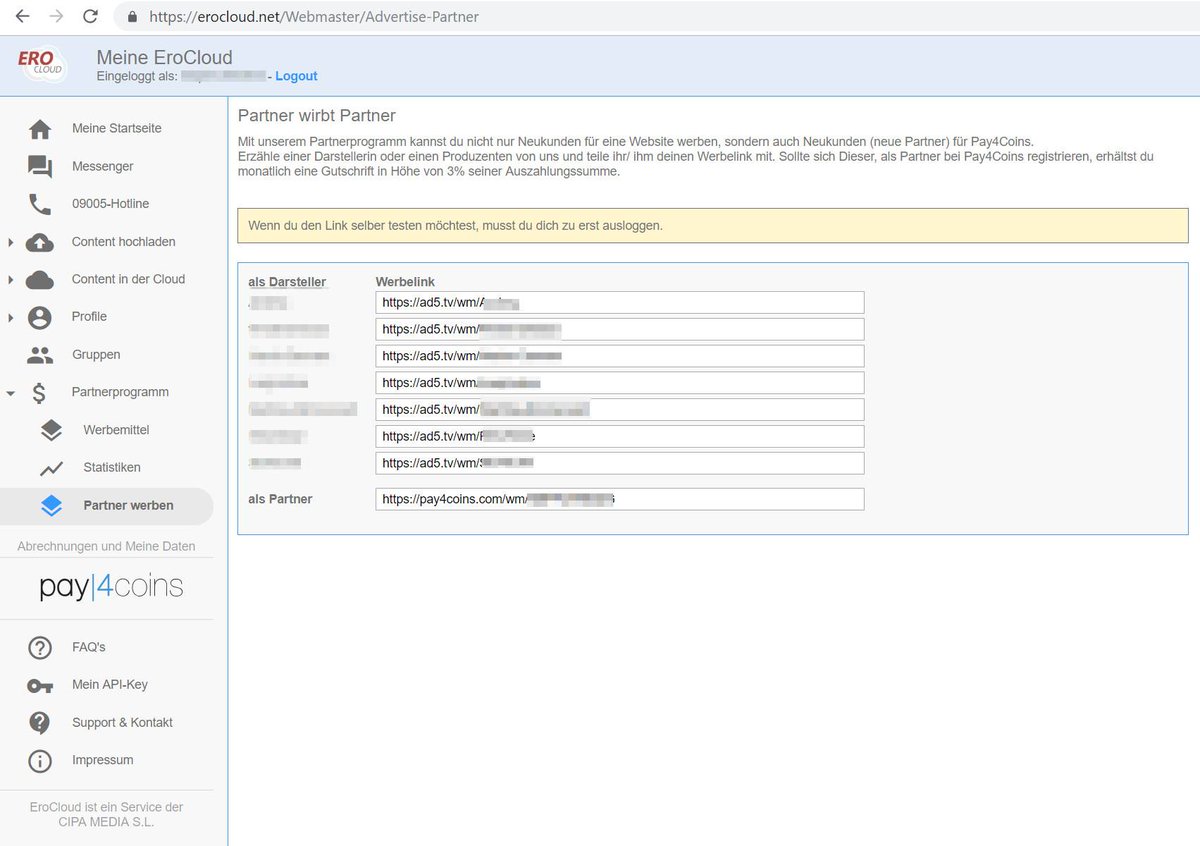
Task: Click the Logout link
Action: (296, 76)
